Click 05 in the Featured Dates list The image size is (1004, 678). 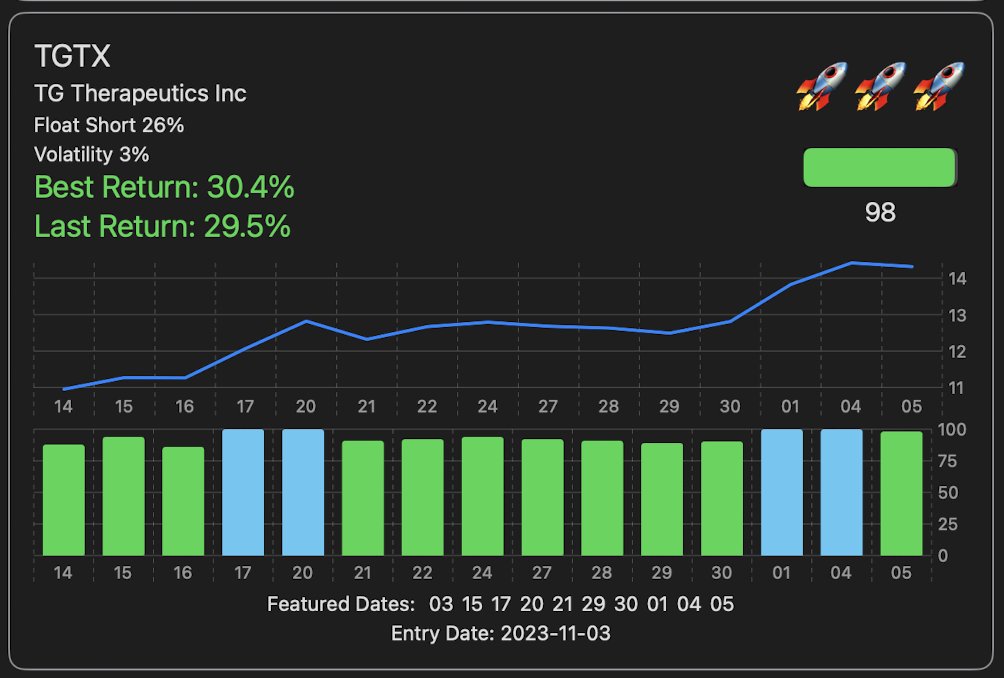[722, 604]
